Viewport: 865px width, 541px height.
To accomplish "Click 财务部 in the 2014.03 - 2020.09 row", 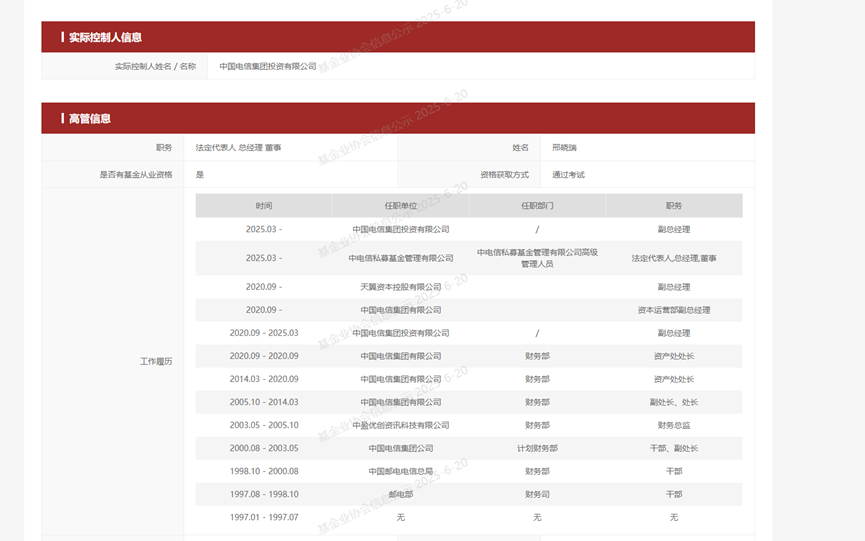I will coord(537,379).
